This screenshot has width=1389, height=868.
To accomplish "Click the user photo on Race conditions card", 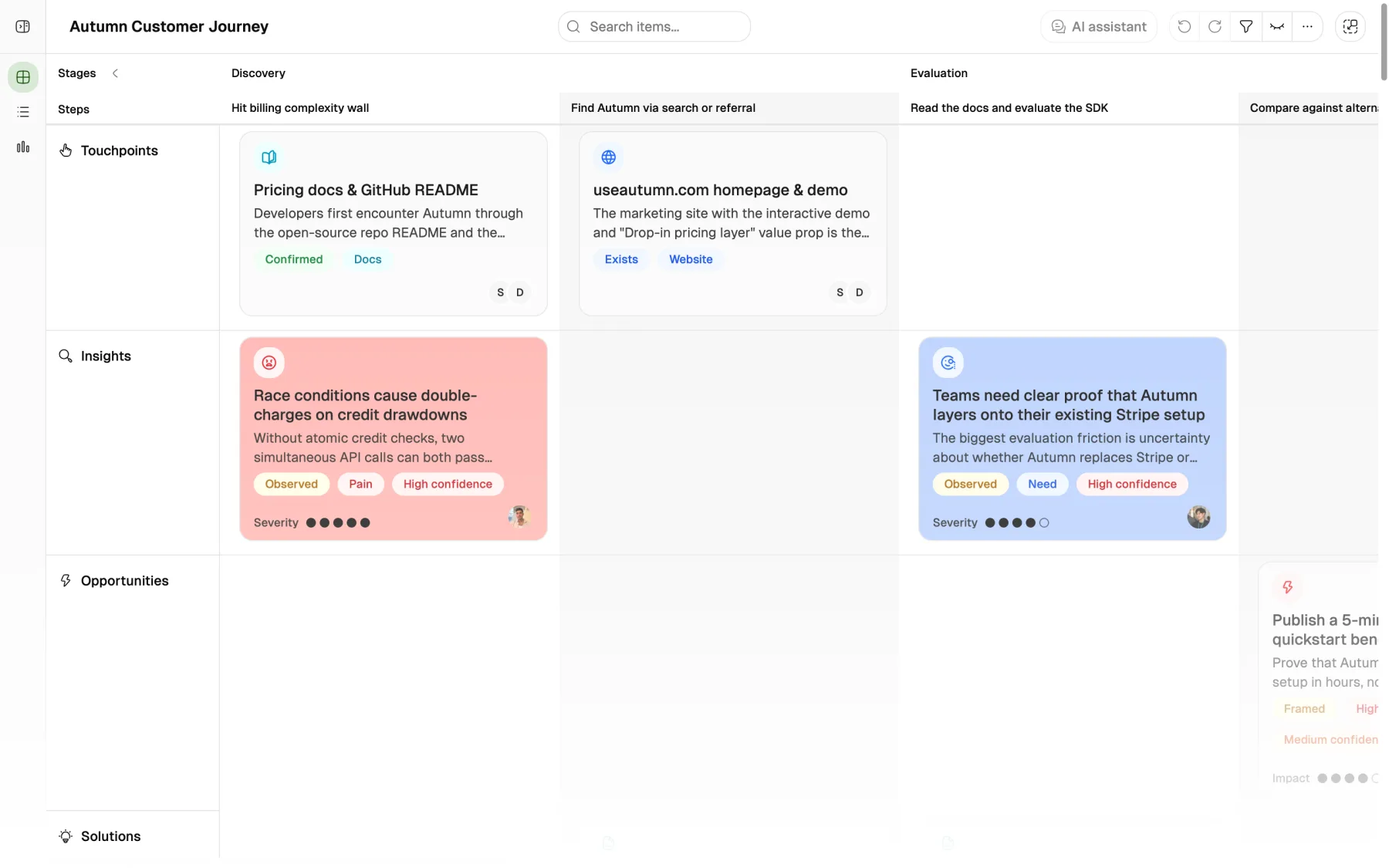I will [x=519, y=516].
